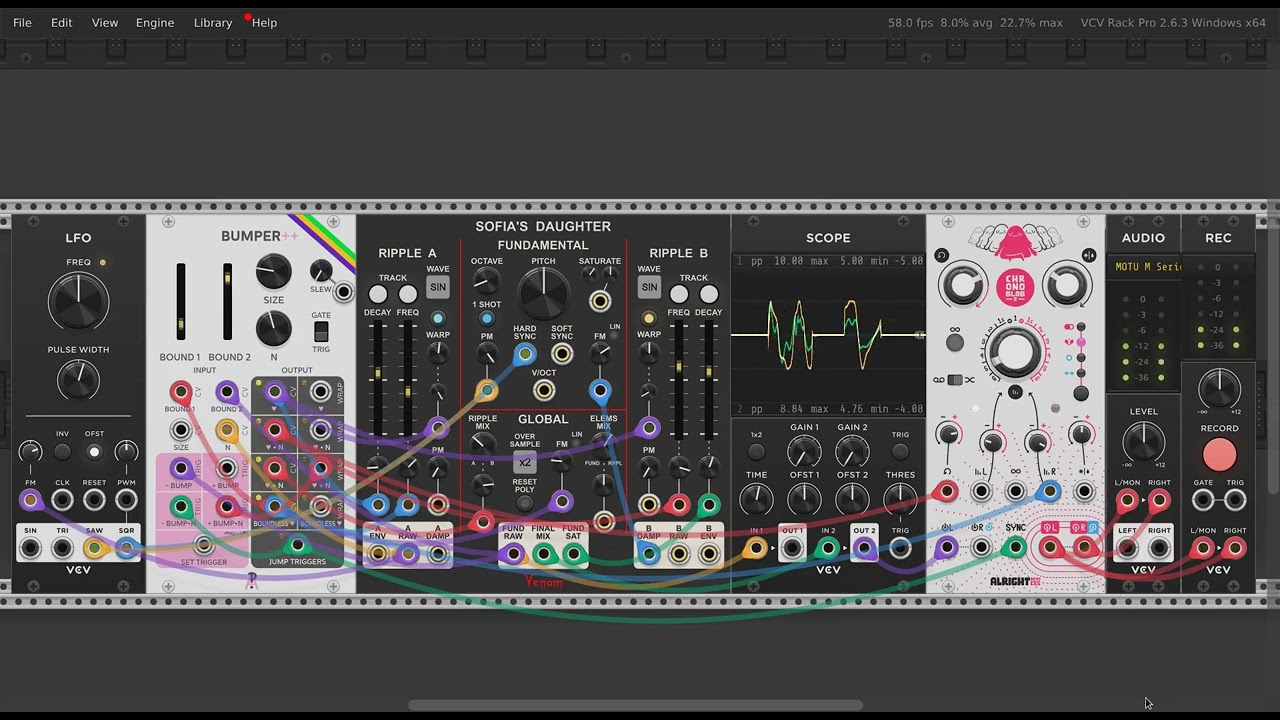The height and width of the screenshot is (720, 1280).
Task: Toggle Ripple A TRACK DECAY button
Action: tap(378, 294)
